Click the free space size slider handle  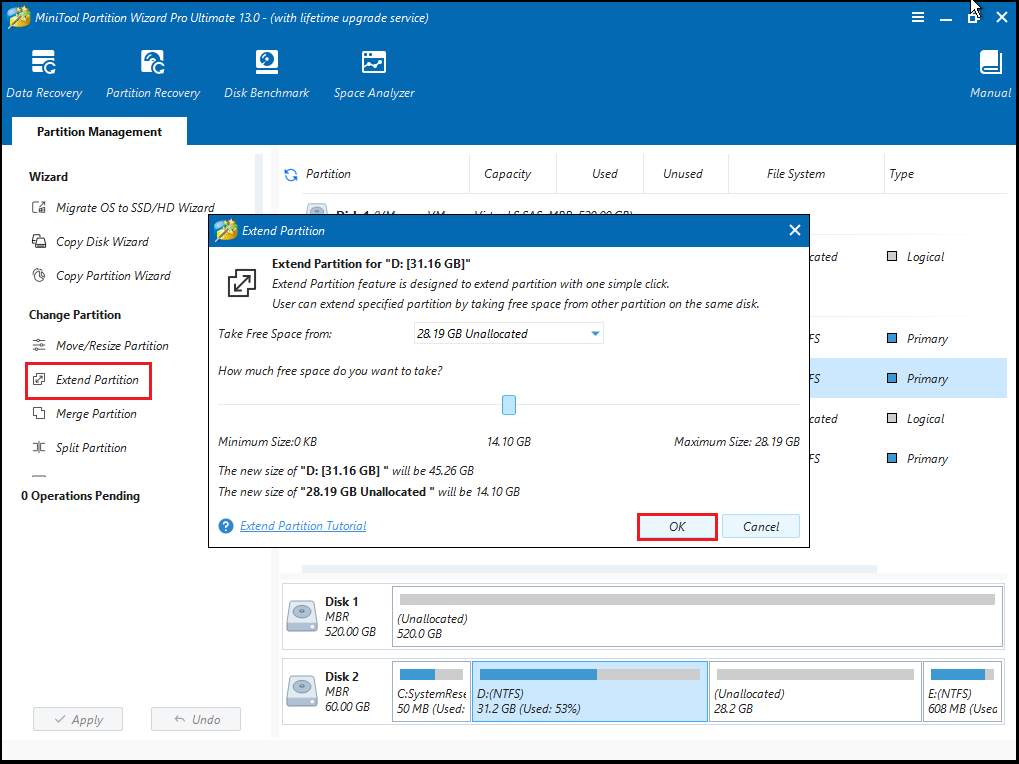(509, 405)
